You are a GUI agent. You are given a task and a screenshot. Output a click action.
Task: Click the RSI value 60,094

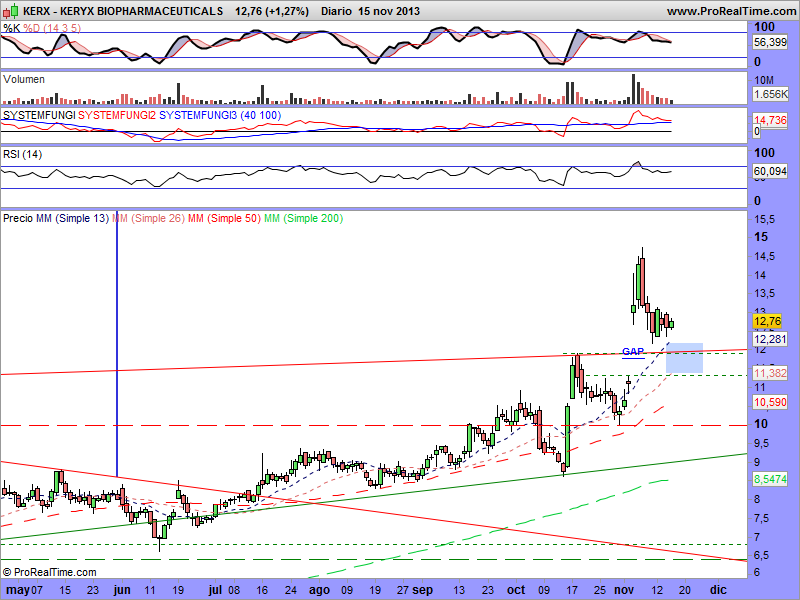(x=770, y=171)
